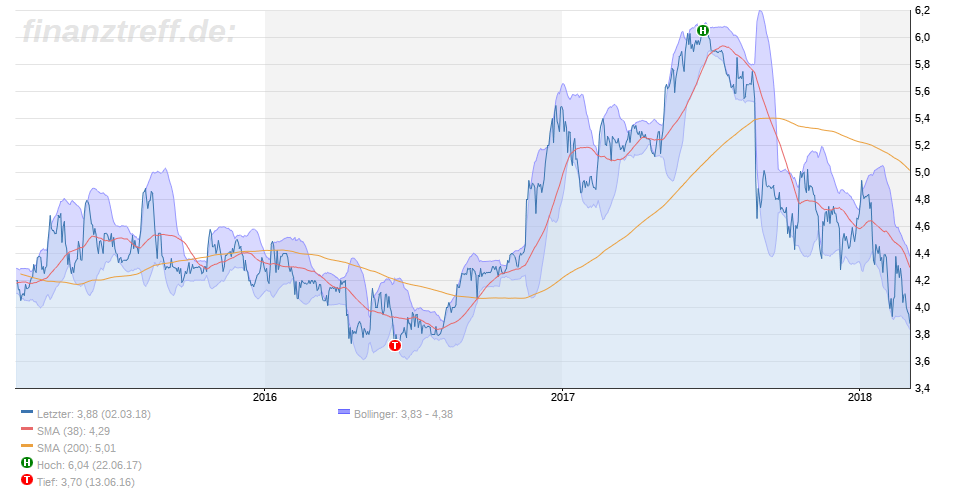The image size is (970, 500).
Task: Click the Tief: 3,70 (13.06.16) label
Action: click(84, 481)
